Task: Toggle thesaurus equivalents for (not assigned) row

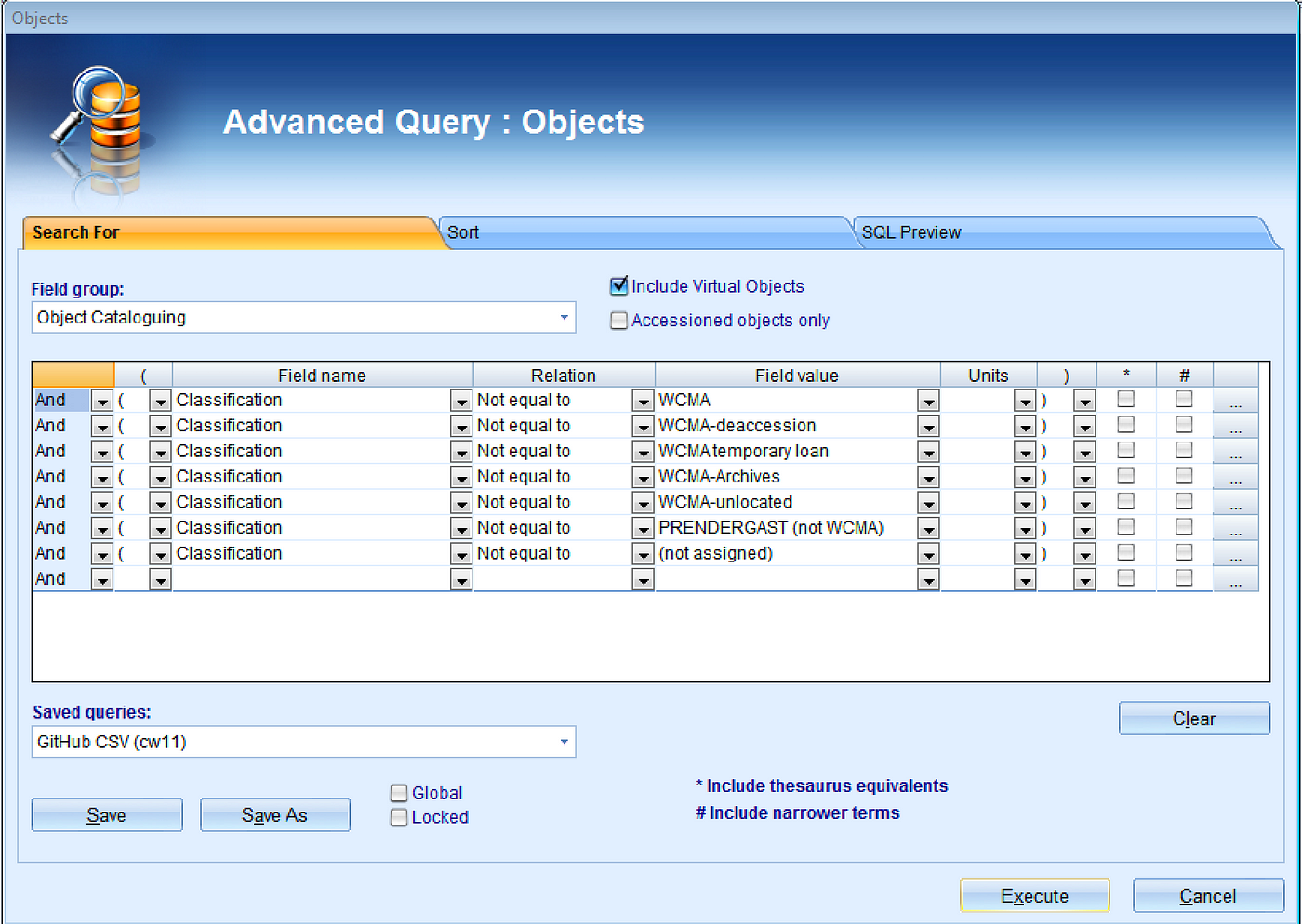Action: 1126,552
